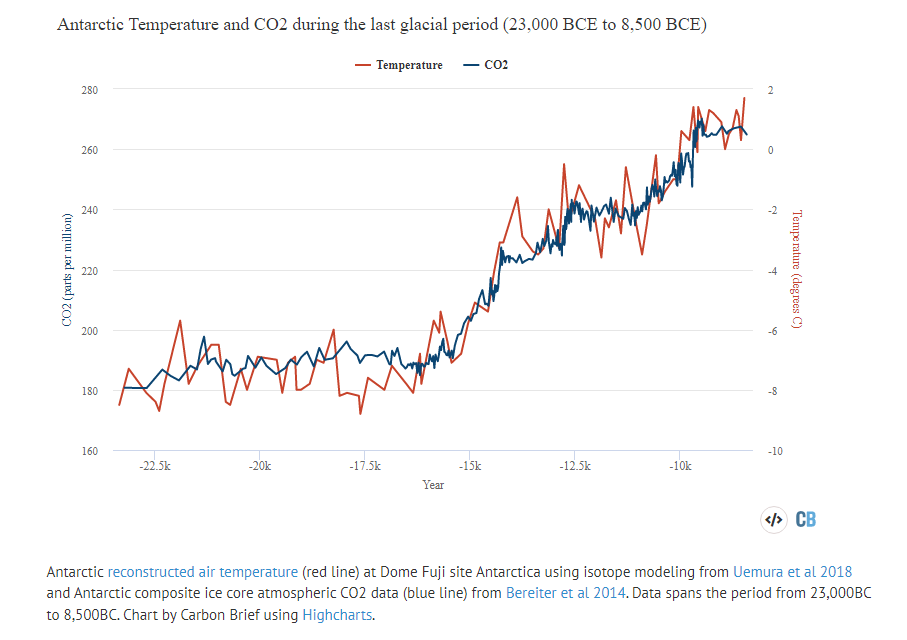The width and height of the screenshot is (907, 640).
Task: Click the 280 label on the CO2 axis
Action: pyautogui.click(x=88, y=90)
